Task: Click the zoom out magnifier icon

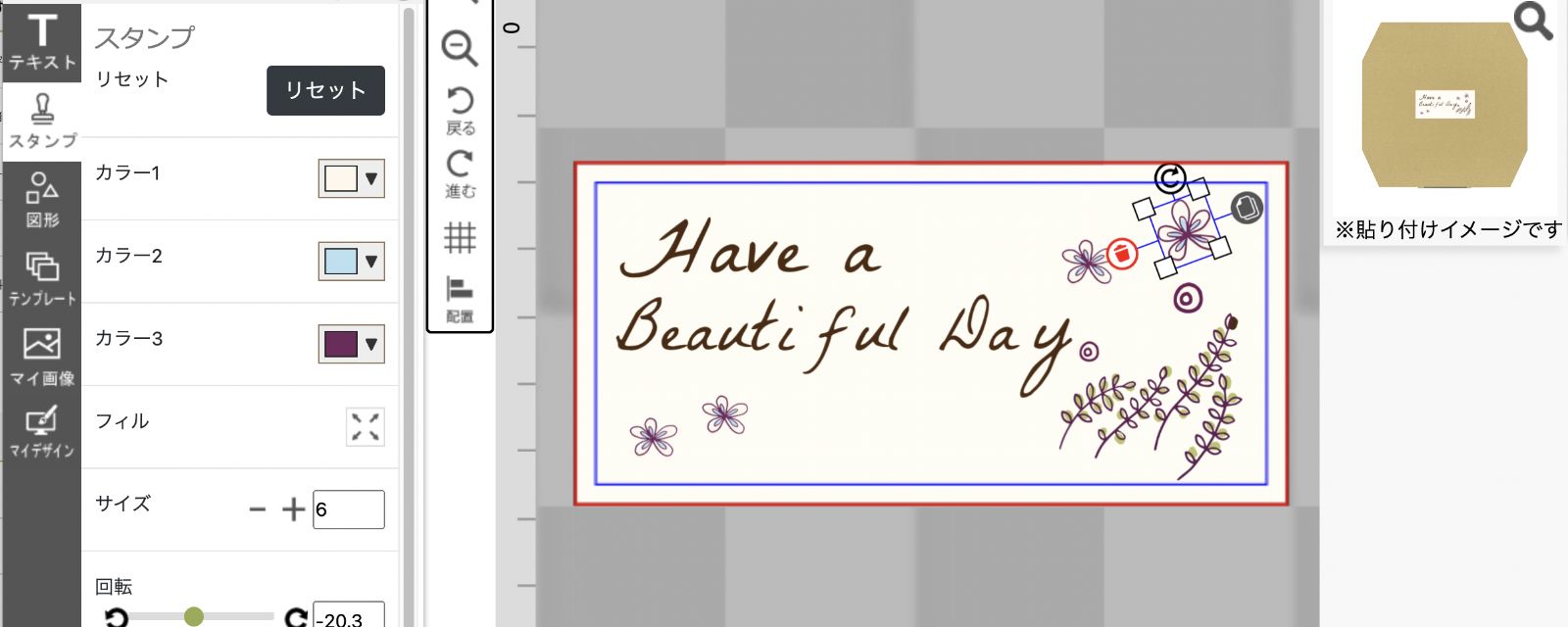Action: point(460,48)
